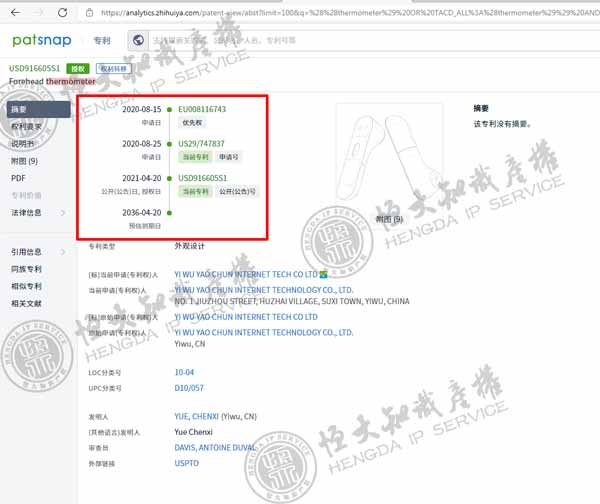Open 相关文献 in the sidebar
The image size is (600, 504).
pos(26,303)
